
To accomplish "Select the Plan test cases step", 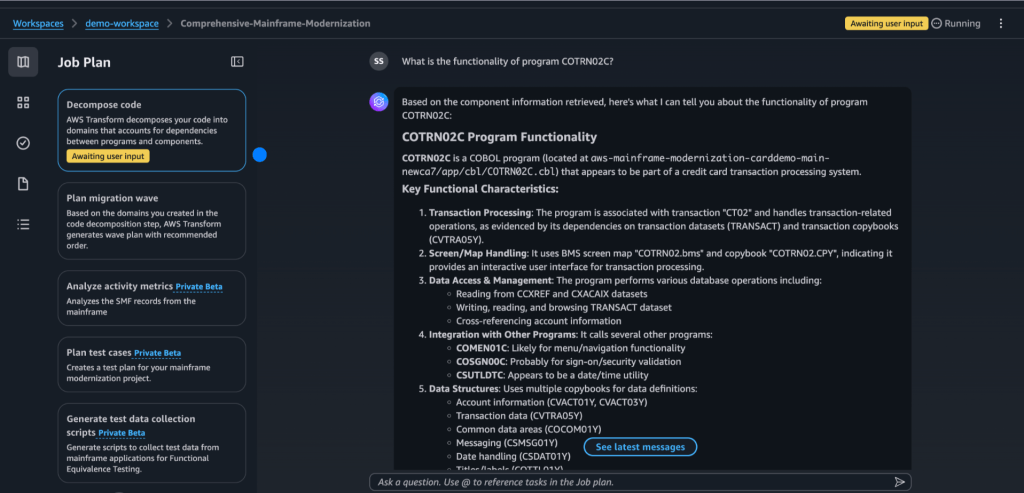I will coord(151,364).
